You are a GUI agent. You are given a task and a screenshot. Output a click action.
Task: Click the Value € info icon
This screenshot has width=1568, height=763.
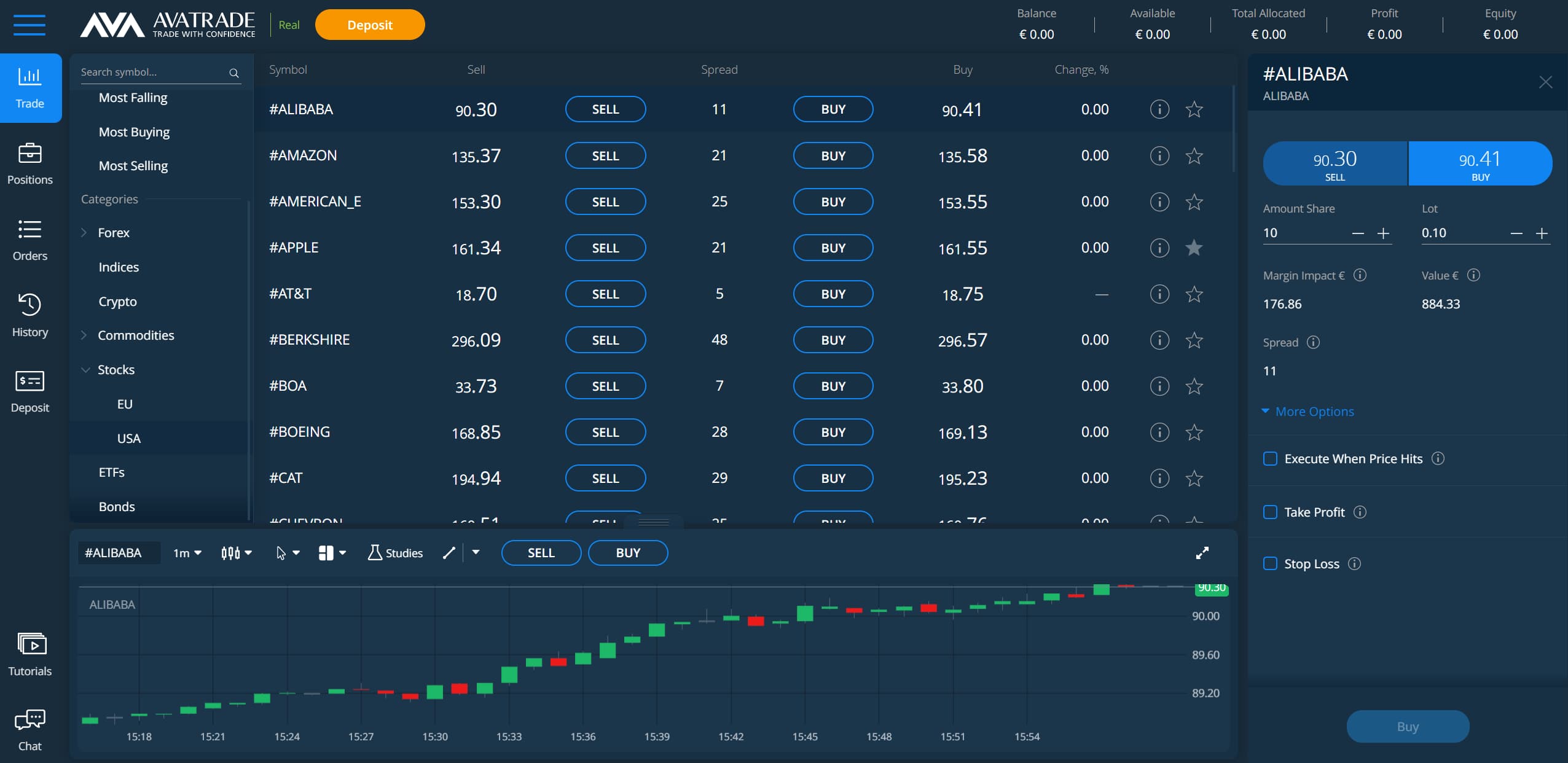coord(1473,275)
